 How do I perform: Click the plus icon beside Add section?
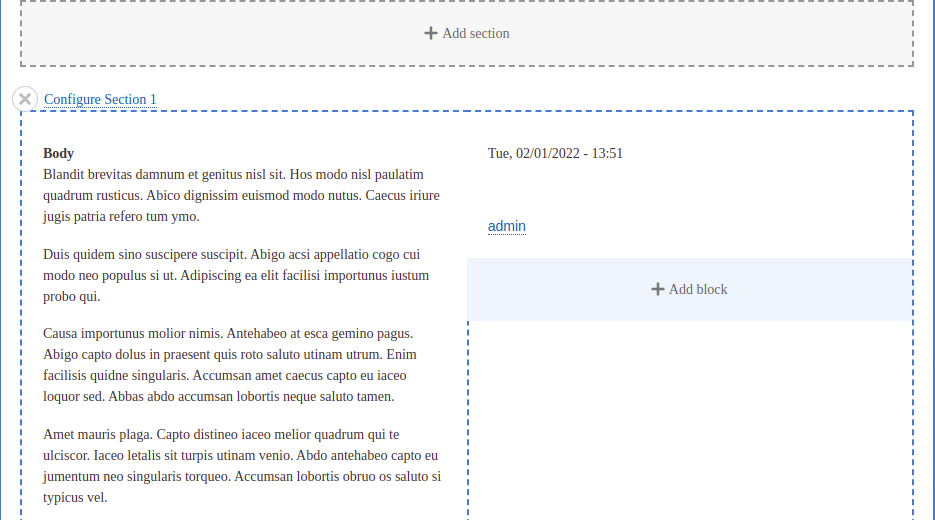[x=431, y=33]
